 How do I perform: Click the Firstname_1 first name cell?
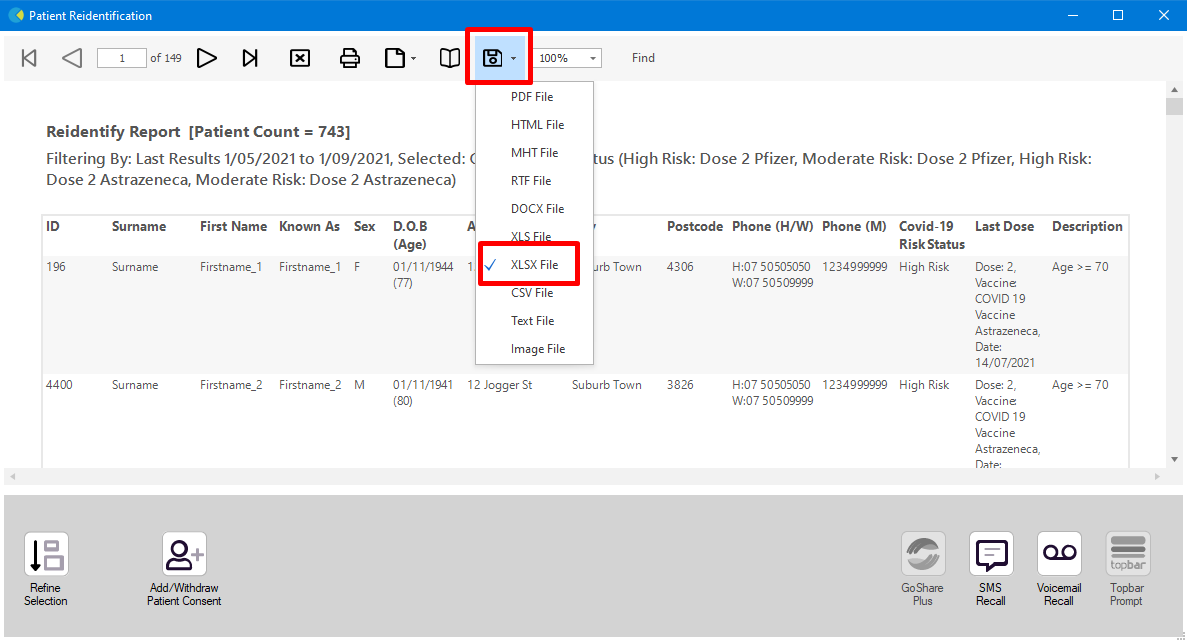[231, 267]
